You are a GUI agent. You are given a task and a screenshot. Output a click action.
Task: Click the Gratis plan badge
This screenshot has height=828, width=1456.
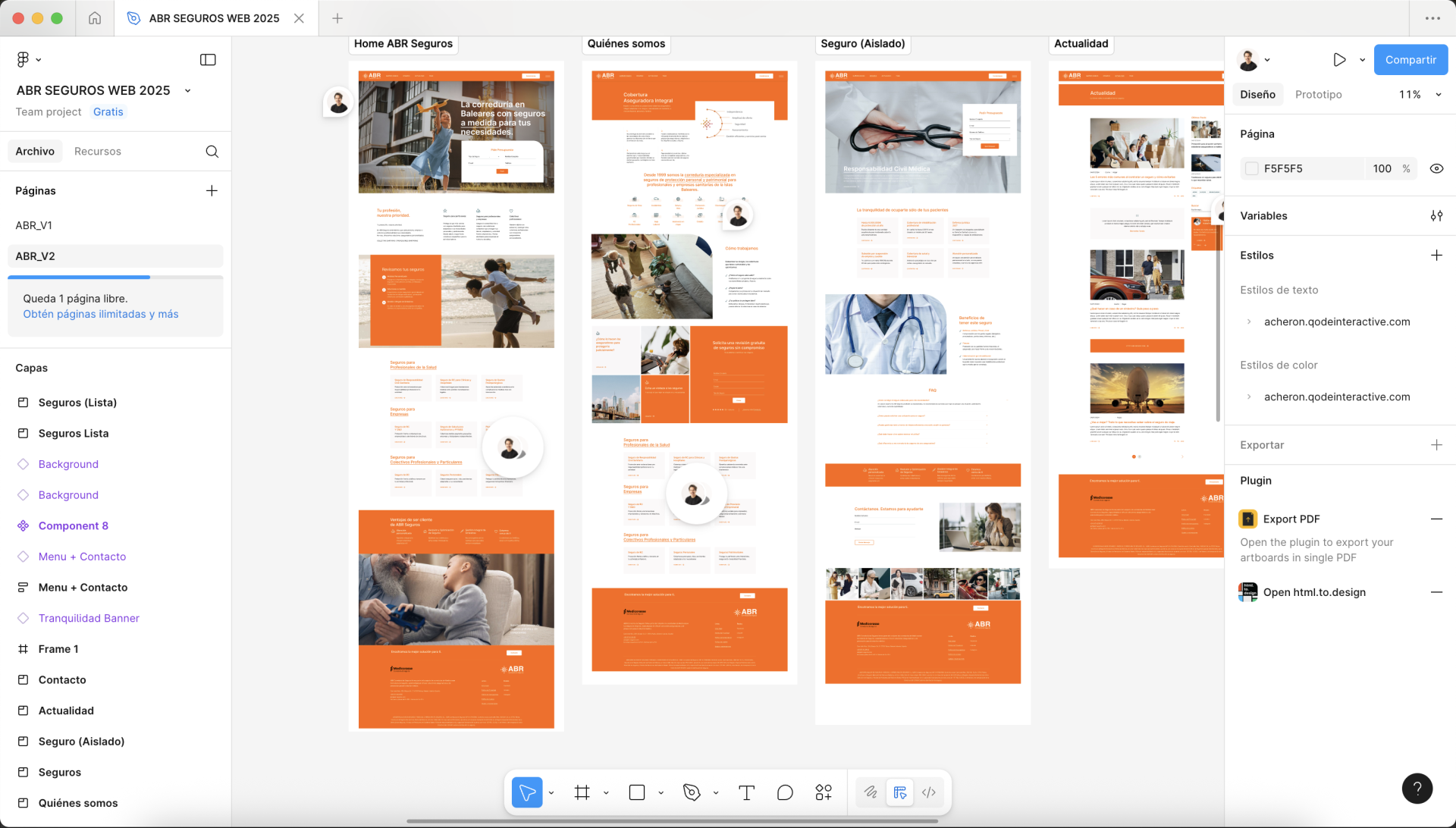108,111
